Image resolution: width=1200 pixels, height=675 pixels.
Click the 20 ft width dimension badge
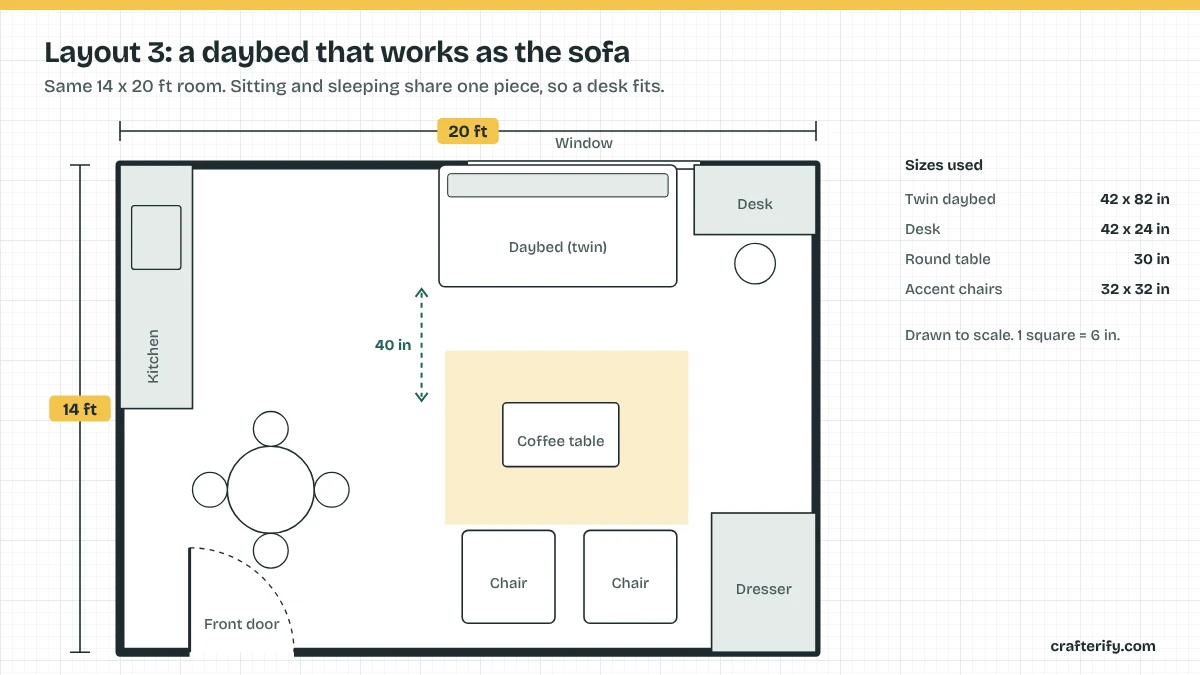pyautogui.click(x=468, y=131)
